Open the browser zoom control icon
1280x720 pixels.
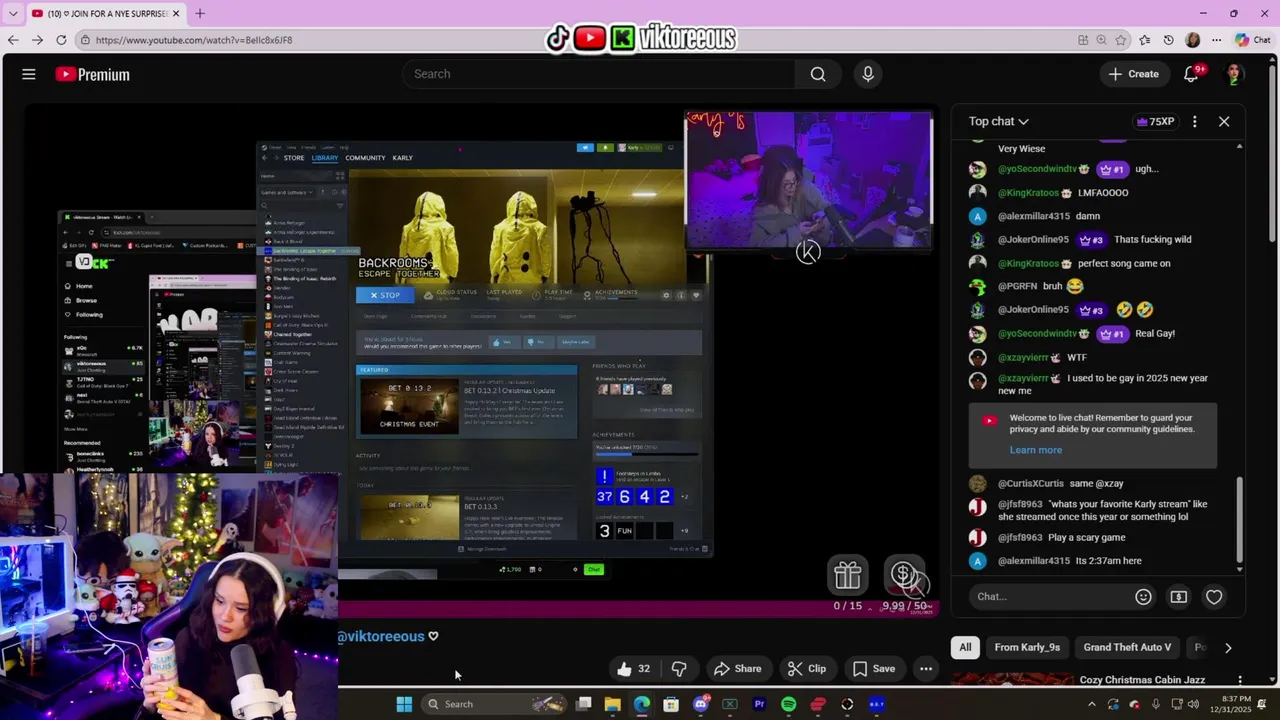1101,40
